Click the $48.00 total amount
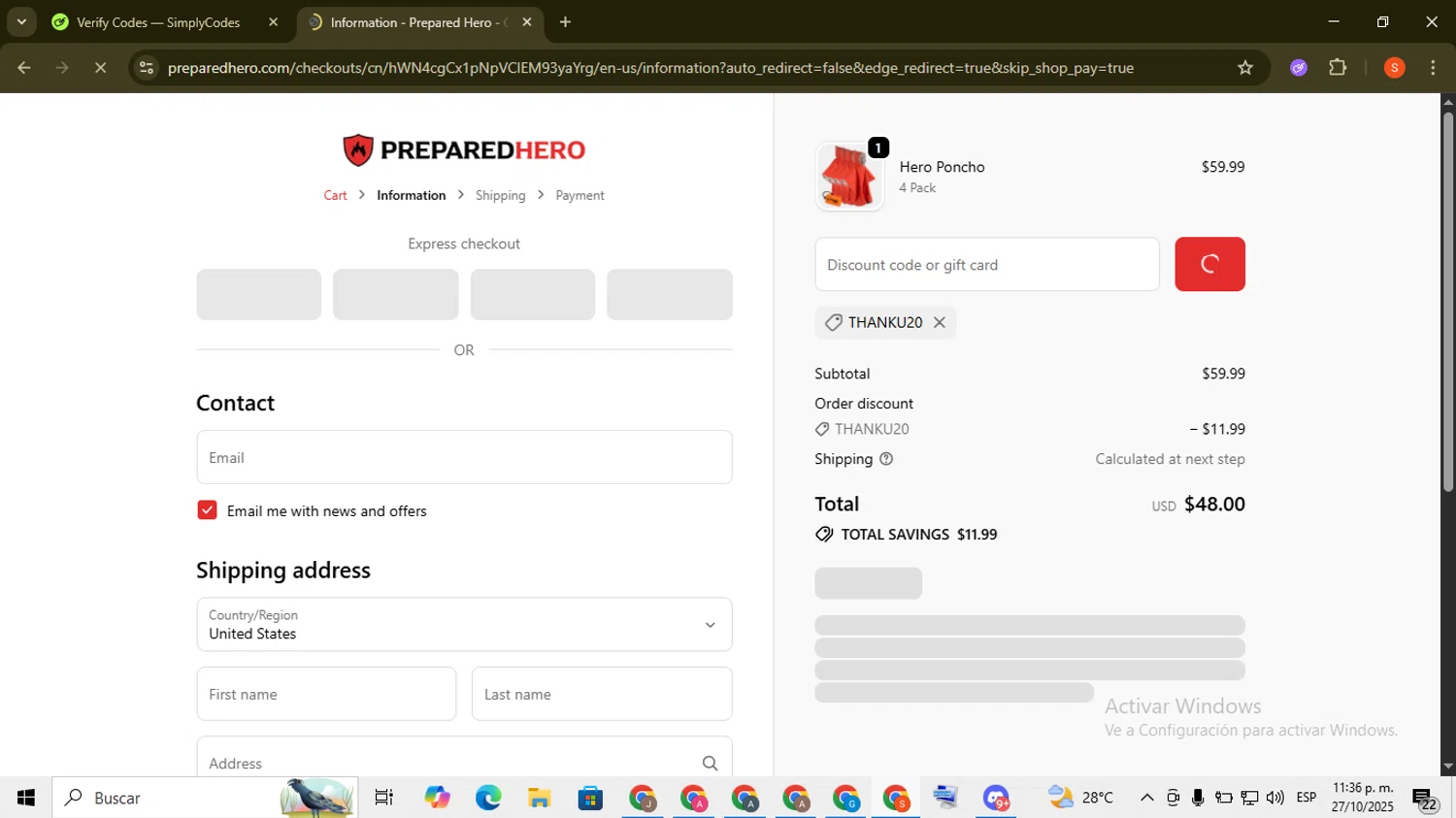Image resolution: width=1456 pixels, height=818 pixels. tap(1214, 504)
